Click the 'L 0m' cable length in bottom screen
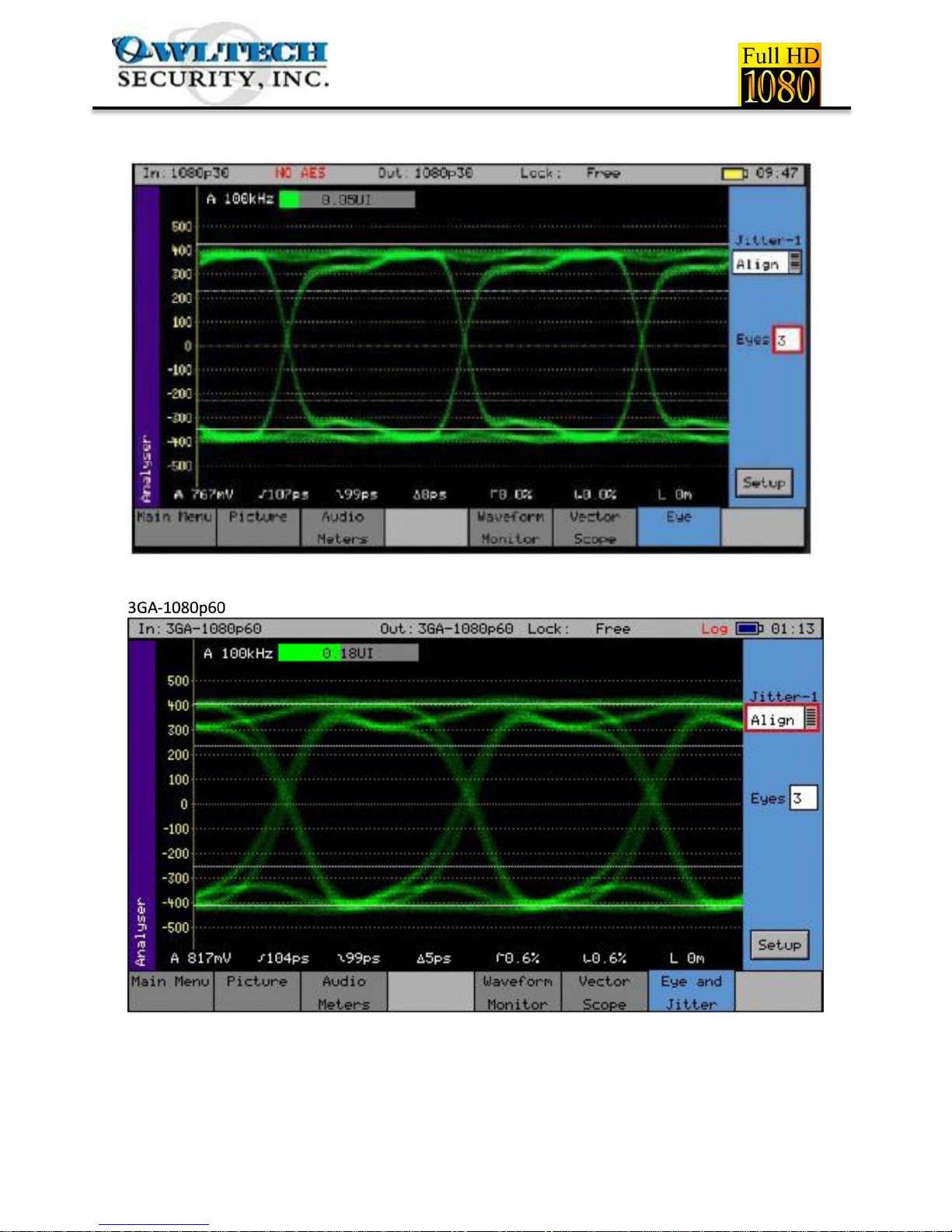This screenshot has width=952, height=1232. pos(687,958)
